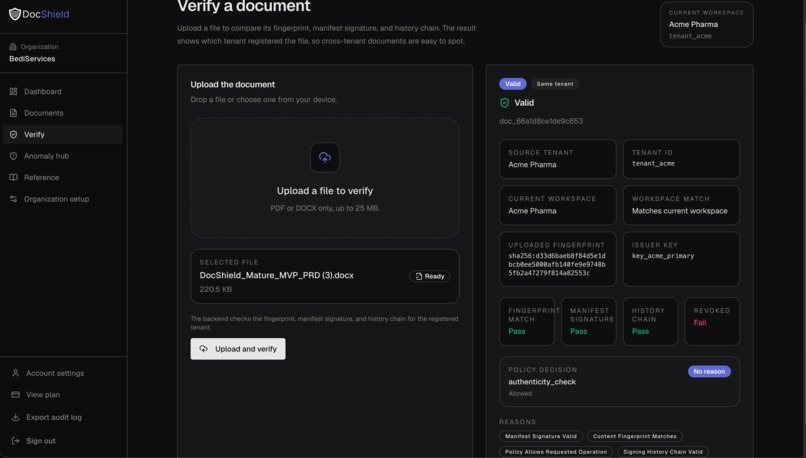Click the View plan card icon
Image resolution: width=806 pixels, height=458 pixels.
(x=15, y=395)
